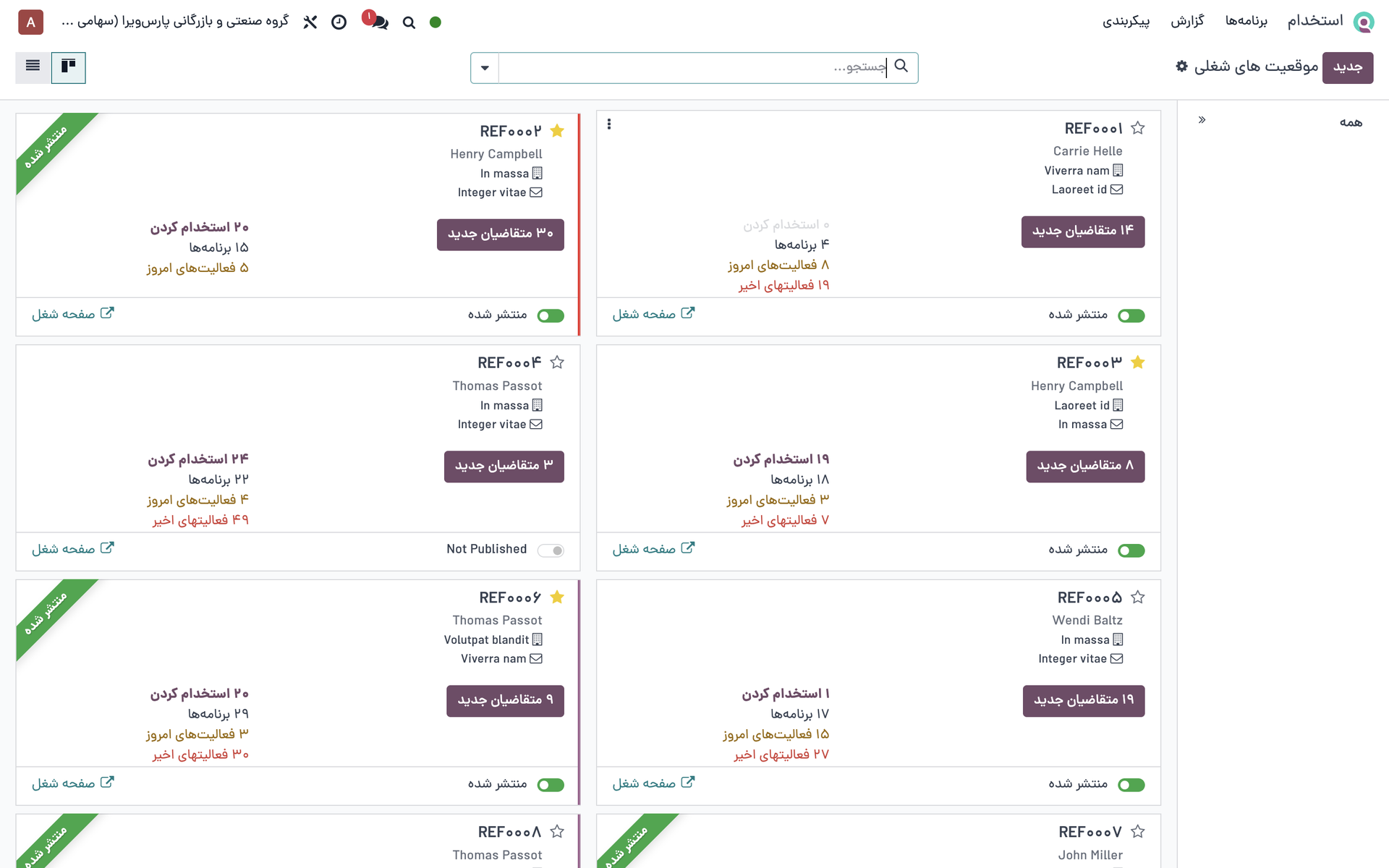Open the gear settings beside job positions title
The height and width of the screenshot is (868, 1389).
(1181, 67)
